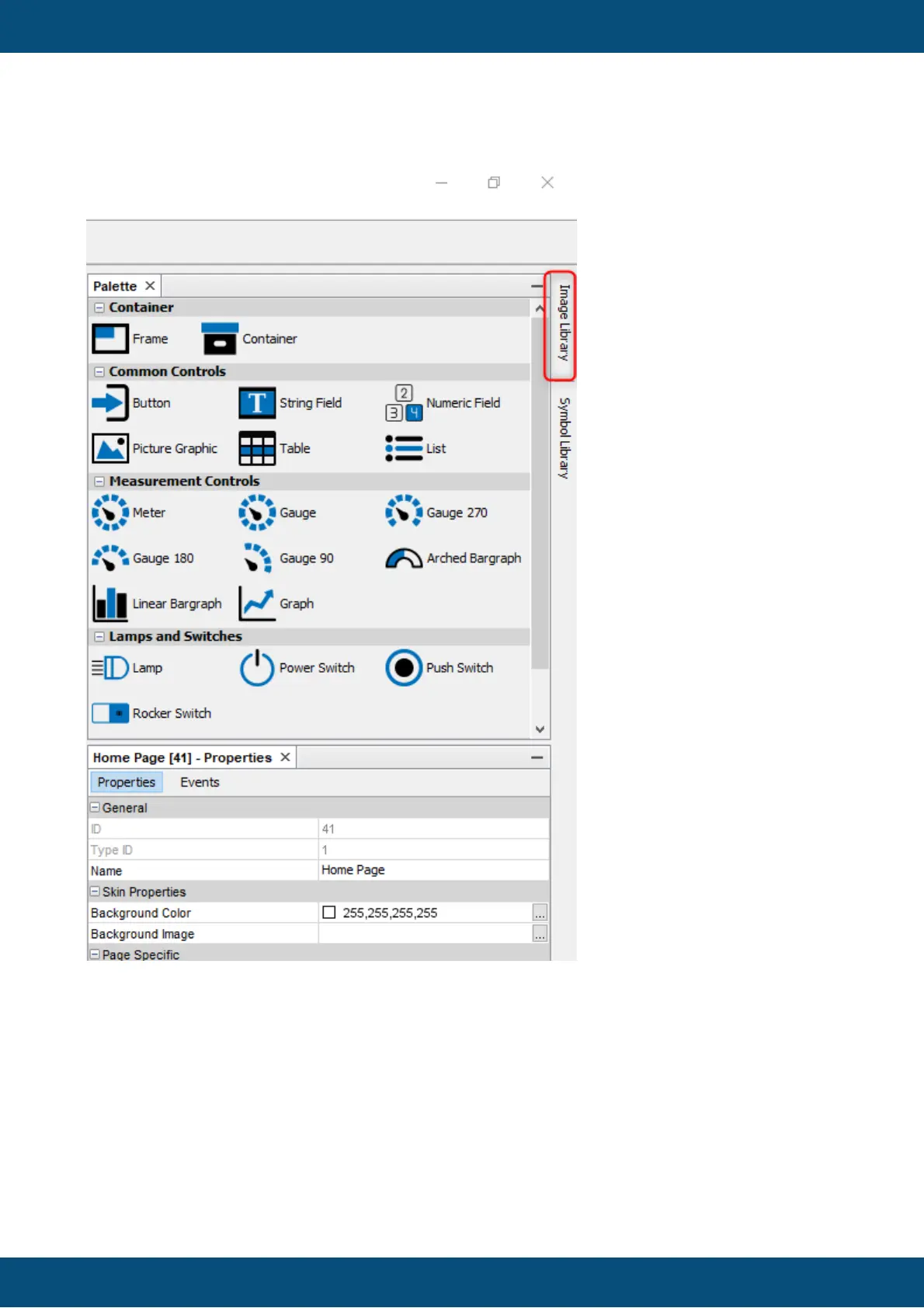Pick the Button control icon
The width and height of the screenshot is (924, 1308).
pos(110,403)
